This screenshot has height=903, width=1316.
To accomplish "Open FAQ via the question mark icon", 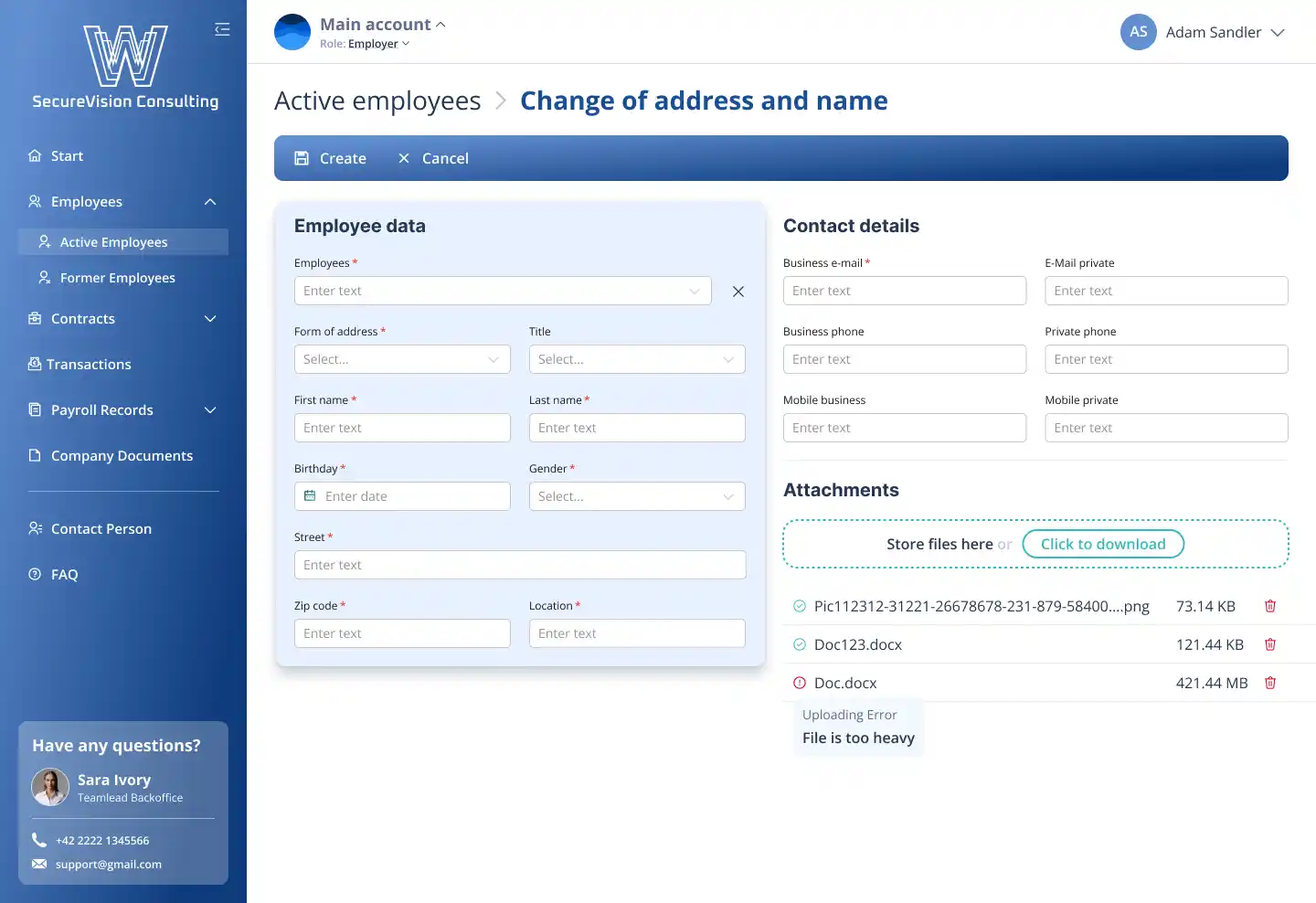I will click(x=34, y=574).
